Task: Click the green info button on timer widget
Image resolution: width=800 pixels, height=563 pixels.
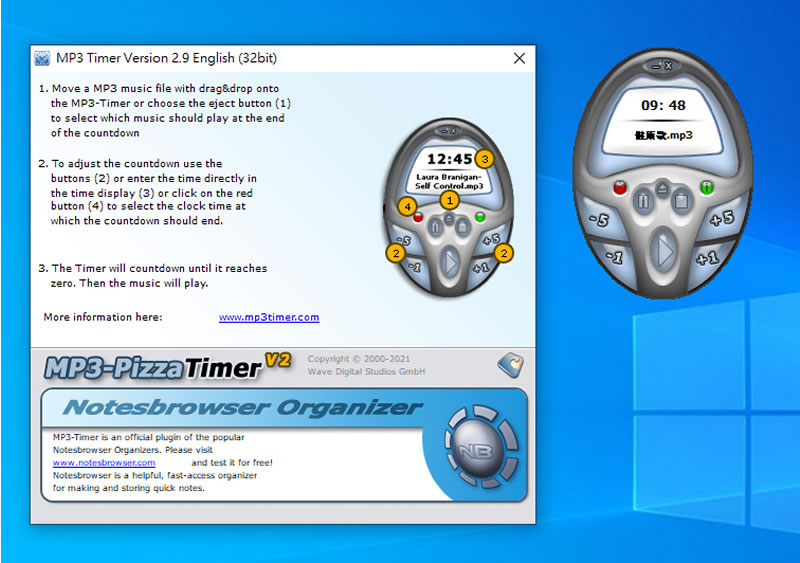Action: click(707, 187)
